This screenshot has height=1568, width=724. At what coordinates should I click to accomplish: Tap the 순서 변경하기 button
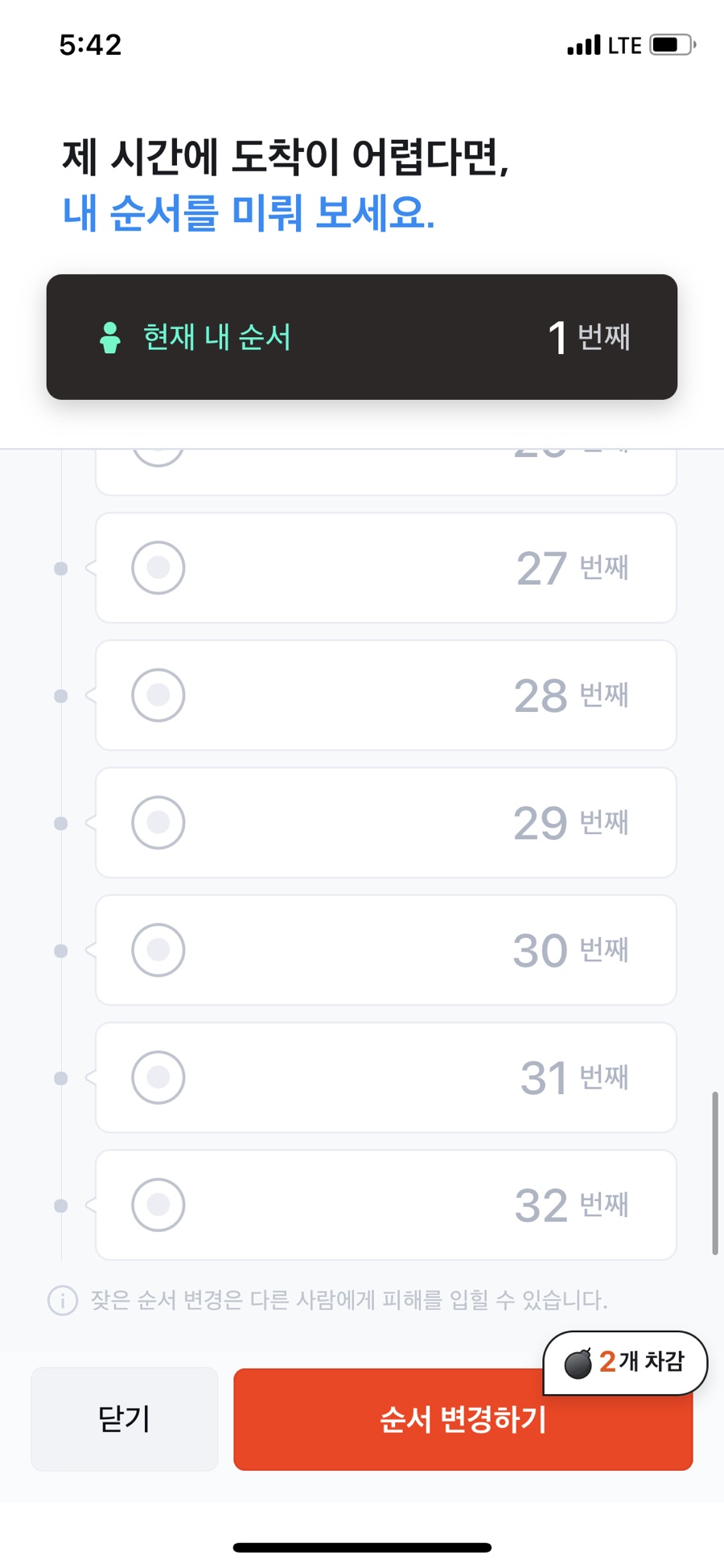coord(463,1419)
